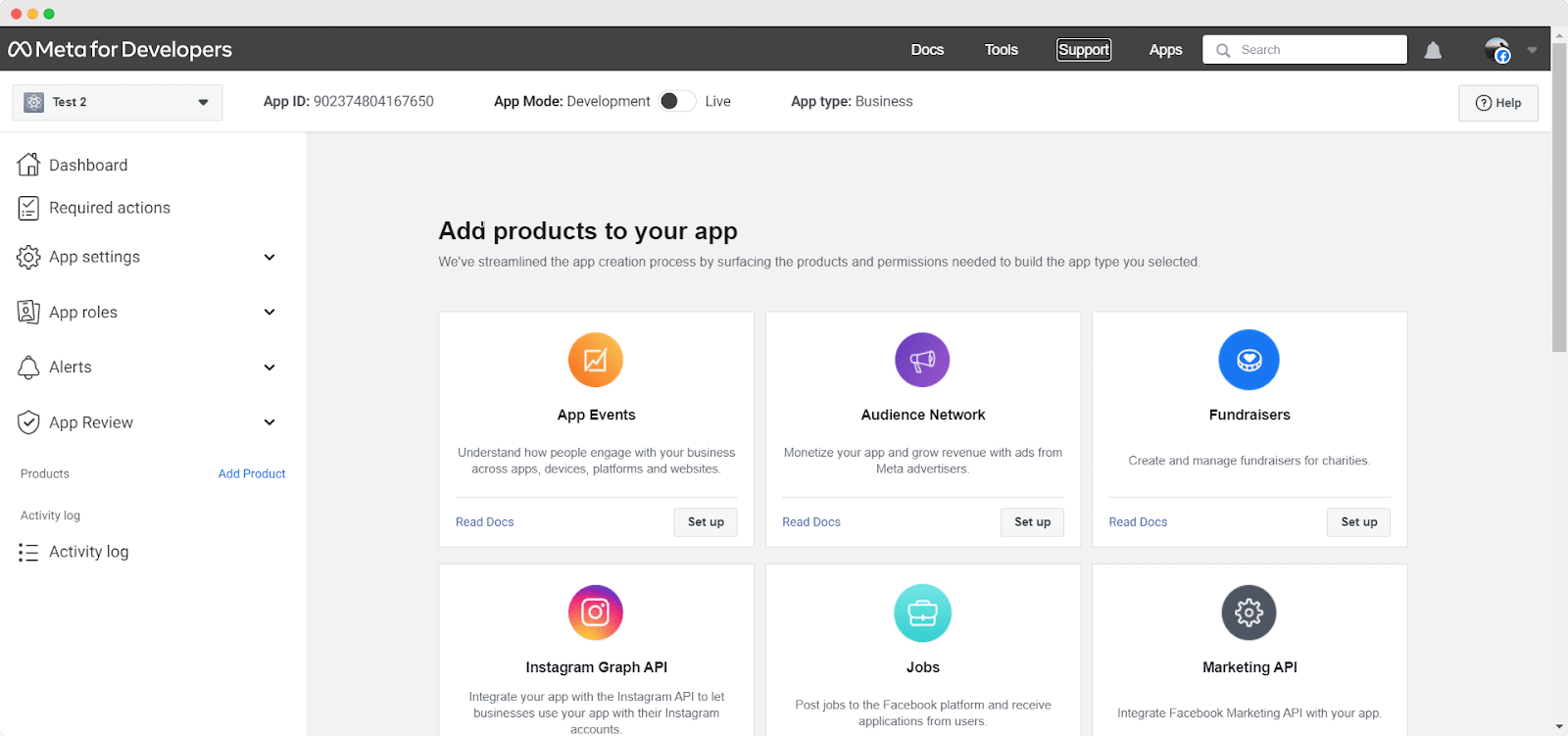
Task: Click the Marketing API gear icon
Action: [1249, 613]
